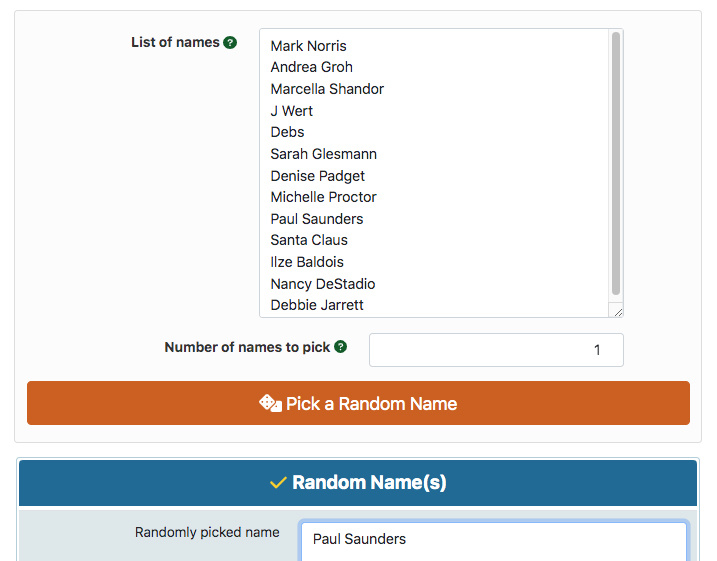Click the dice icon on the orange button
The image size is (717, 561).
coord(270,404)
